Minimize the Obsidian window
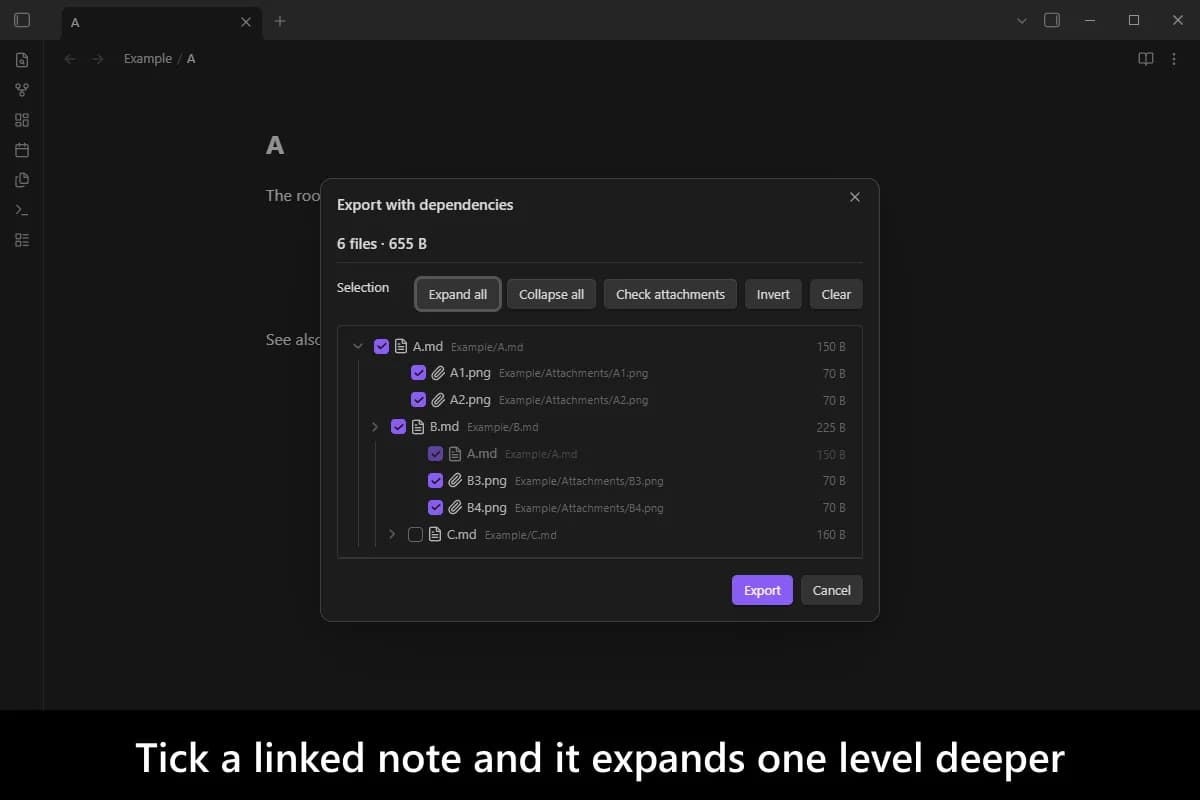Image resolution: width=1200 pixels, height=800 pixels. coord(1090,20)
